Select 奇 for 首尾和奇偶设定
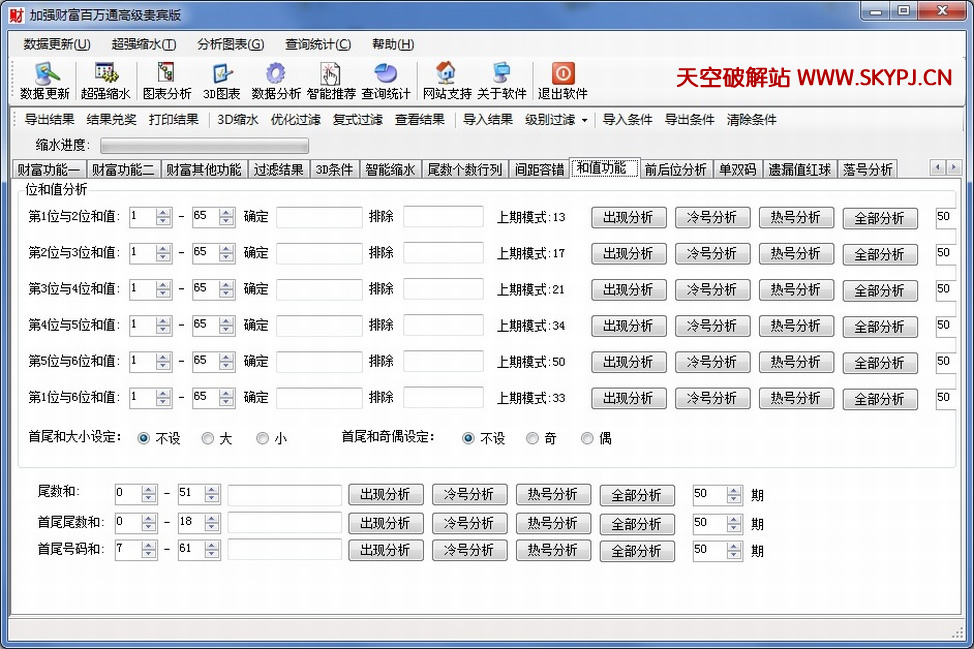This screenshot has height=649, width=974. pyautogui.click(x=533, y=438)
